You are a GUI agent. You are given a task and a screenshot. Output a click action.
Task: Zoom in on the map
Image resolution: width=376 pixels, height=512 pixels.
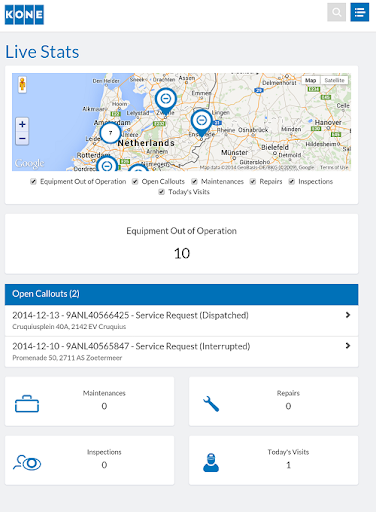[22, 124]
